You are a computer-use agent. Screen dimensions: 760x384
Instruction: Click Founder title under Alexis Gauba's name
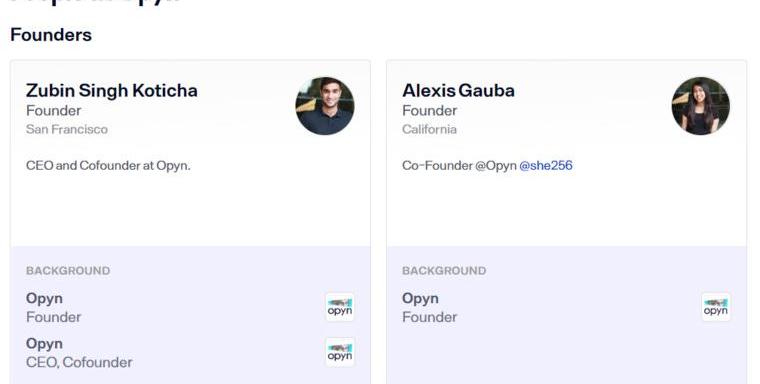(x=429, y=111)
